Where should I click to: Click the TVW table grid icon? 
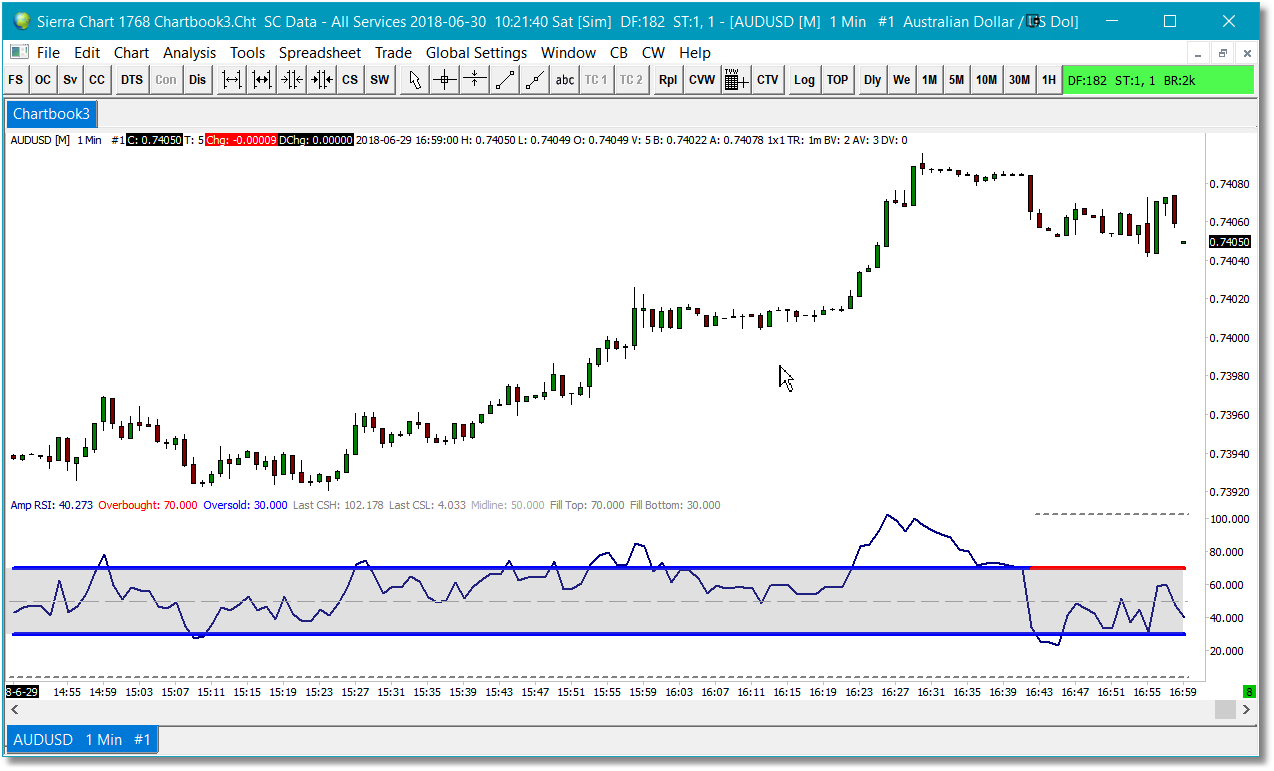(736, 80)
